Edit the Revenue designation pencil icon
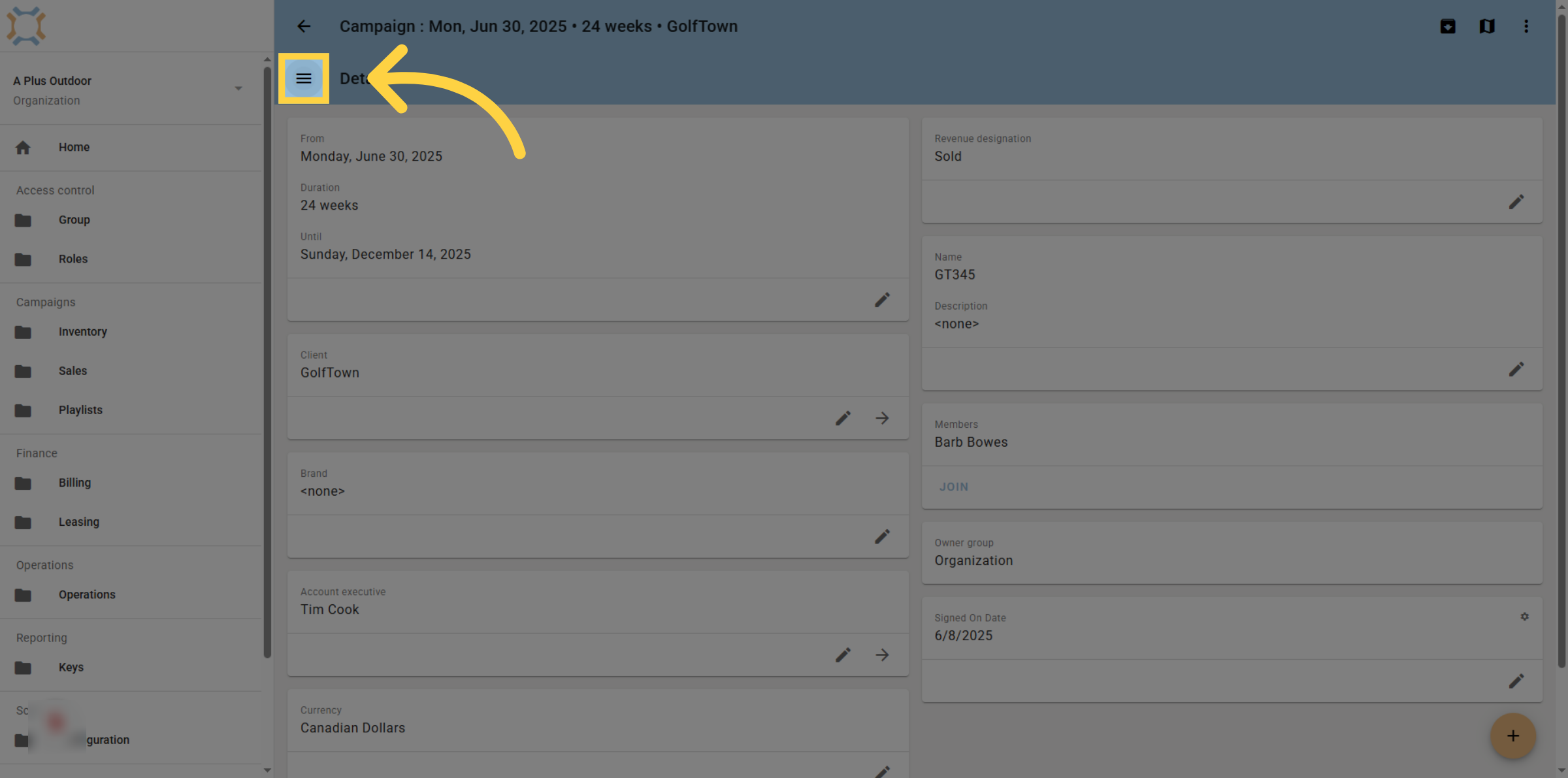This screenshot has width=1568, height=778. tap(1516, 203)
